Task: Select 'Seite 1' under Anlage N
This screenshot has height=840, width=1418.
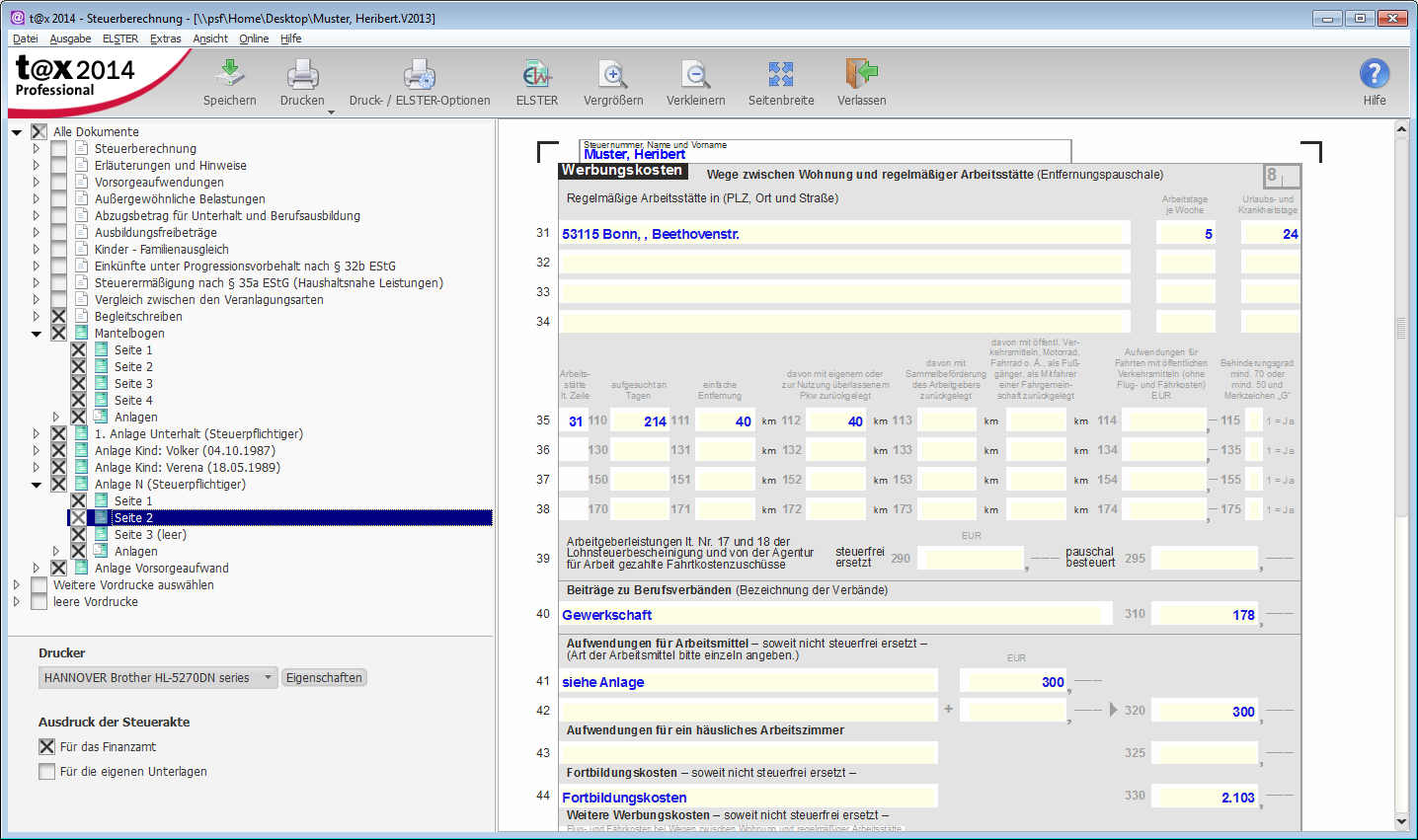Action: [x=133, y=501]
